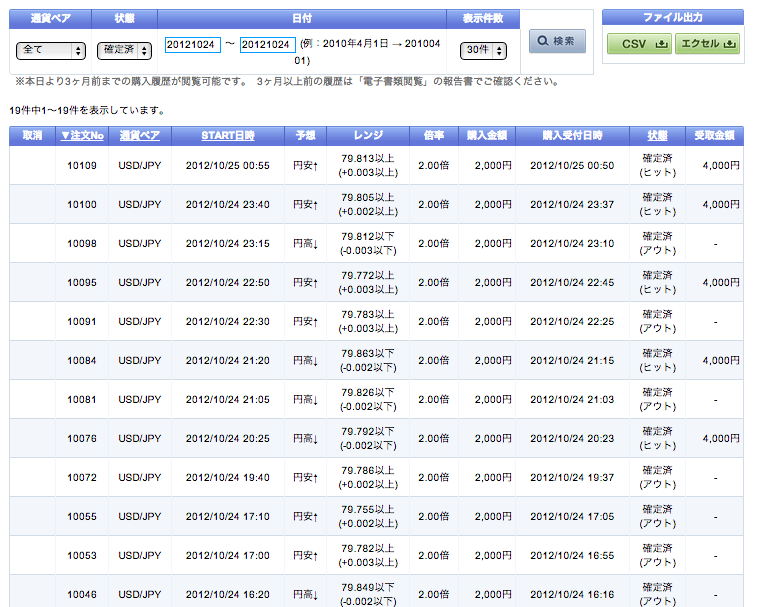Click the 取消 column header

click(32, 135)
